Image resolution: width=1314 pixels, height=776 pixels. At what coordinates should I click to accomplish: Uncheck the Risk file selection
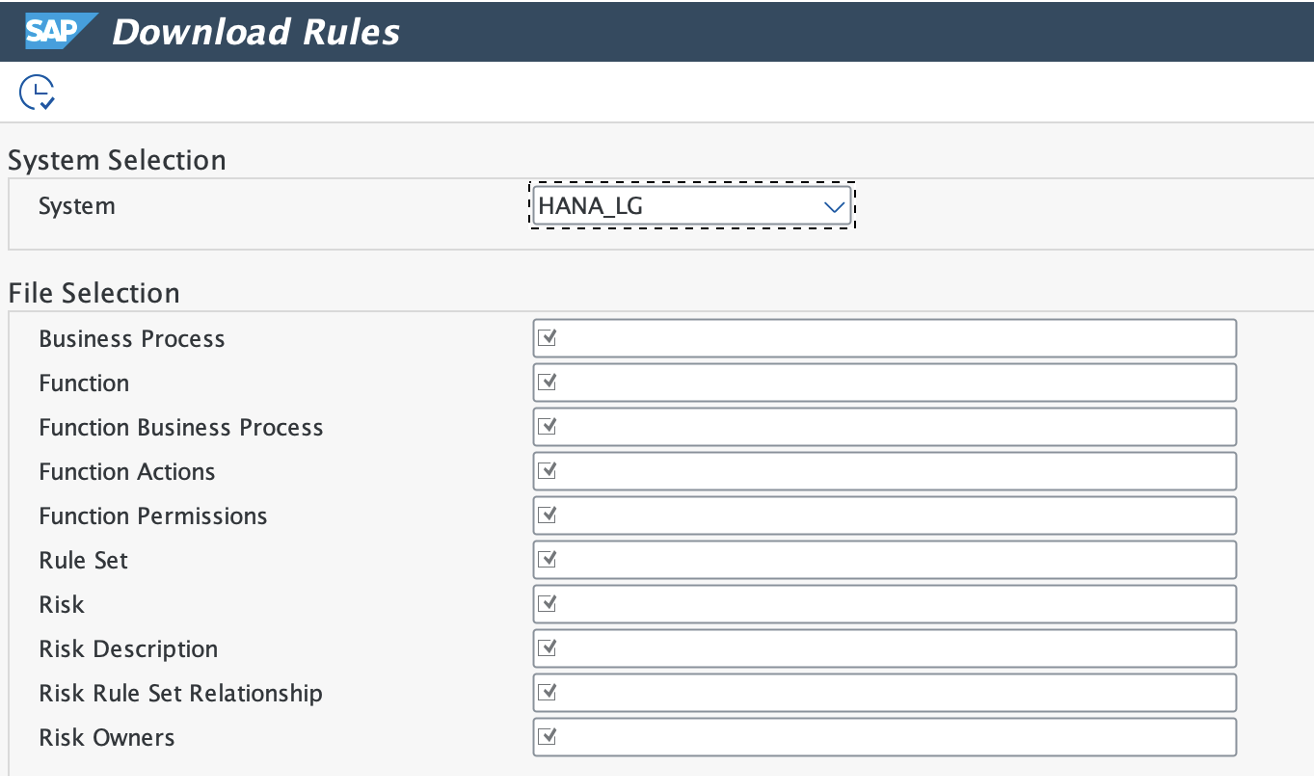coord(546,603)
